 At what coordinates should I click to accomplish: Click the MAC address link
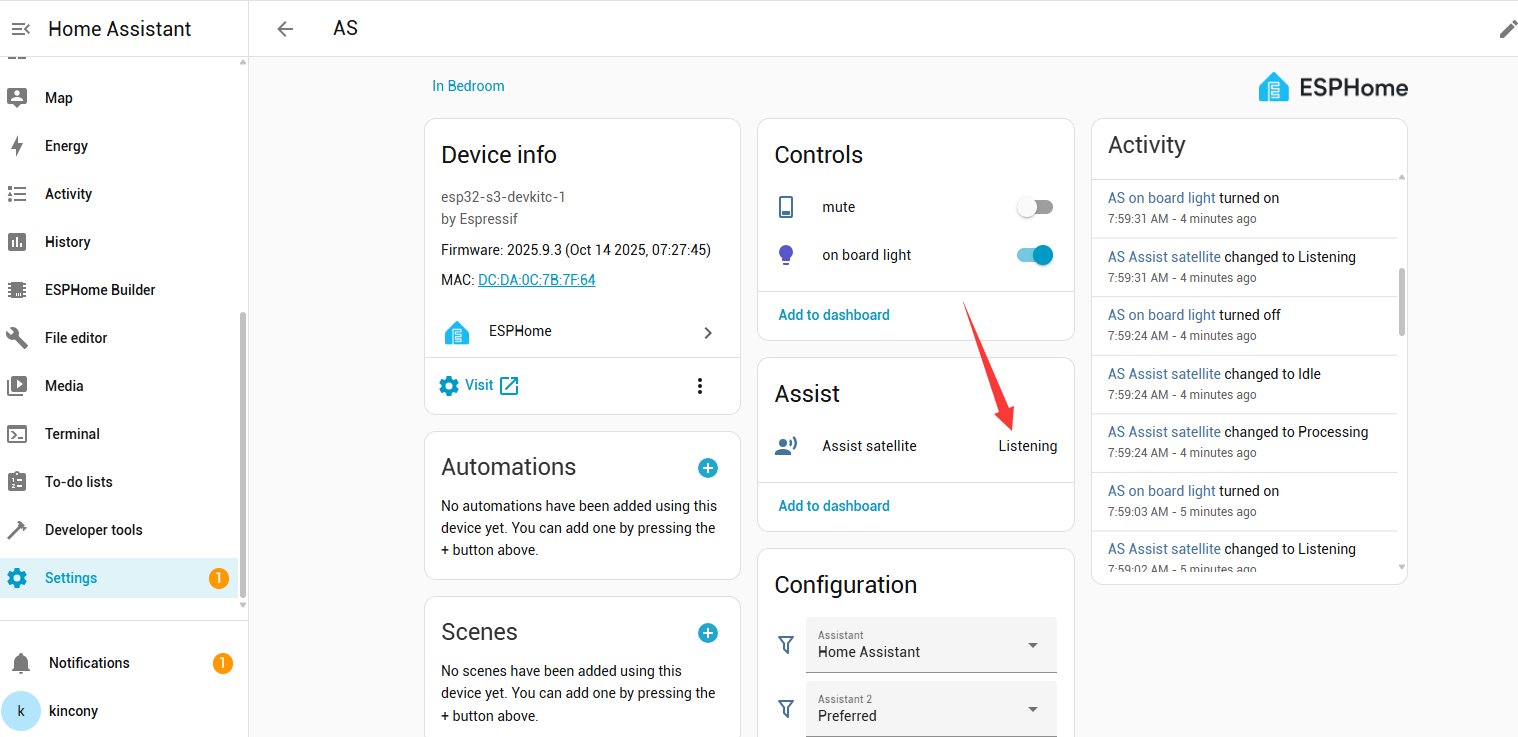coord(536,280)
